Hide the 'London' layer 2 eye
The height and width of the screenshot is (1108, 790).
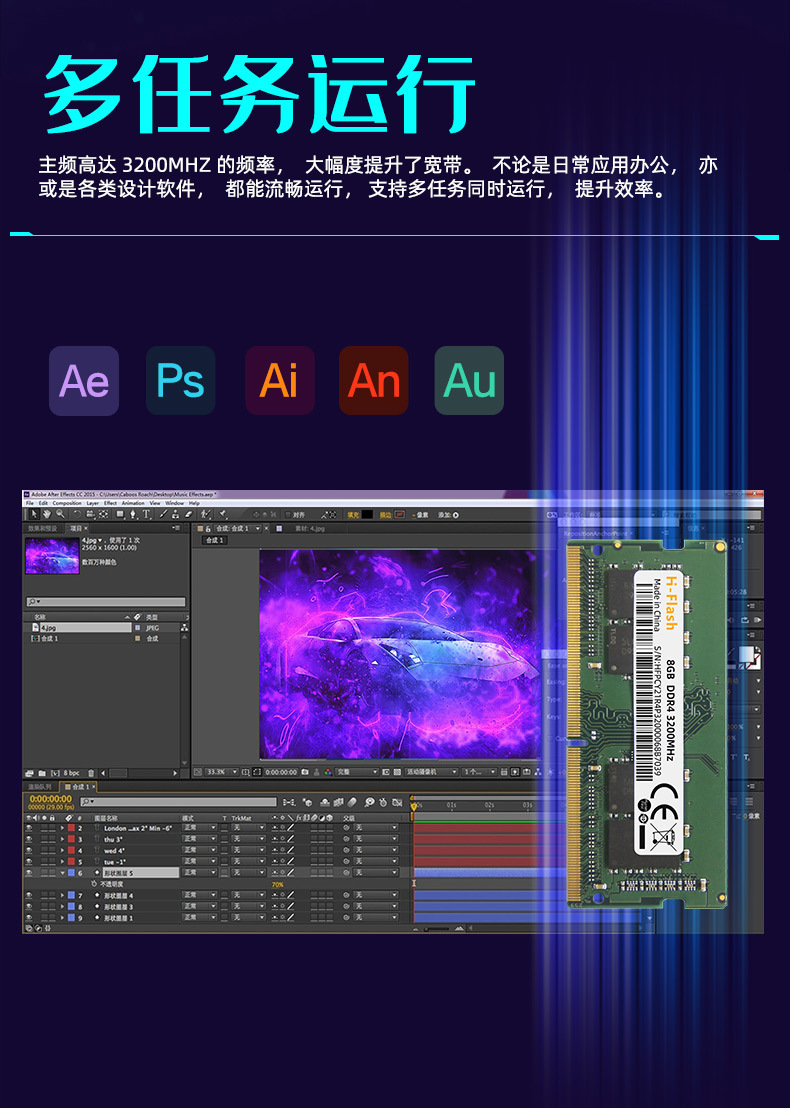pyautogui.click(x=28, y=827)
